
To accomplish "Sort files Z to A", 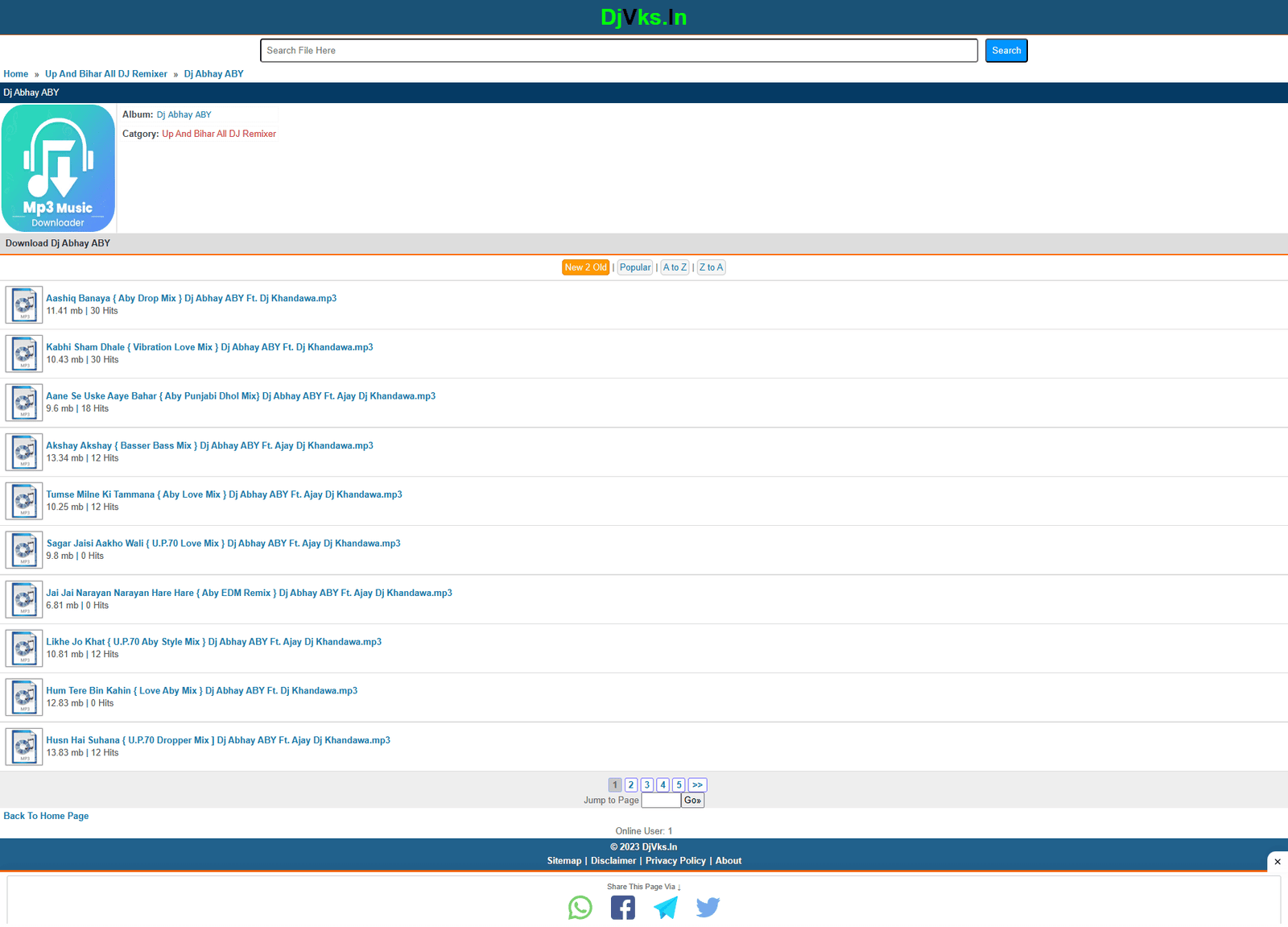I will (x=711, y=267).
